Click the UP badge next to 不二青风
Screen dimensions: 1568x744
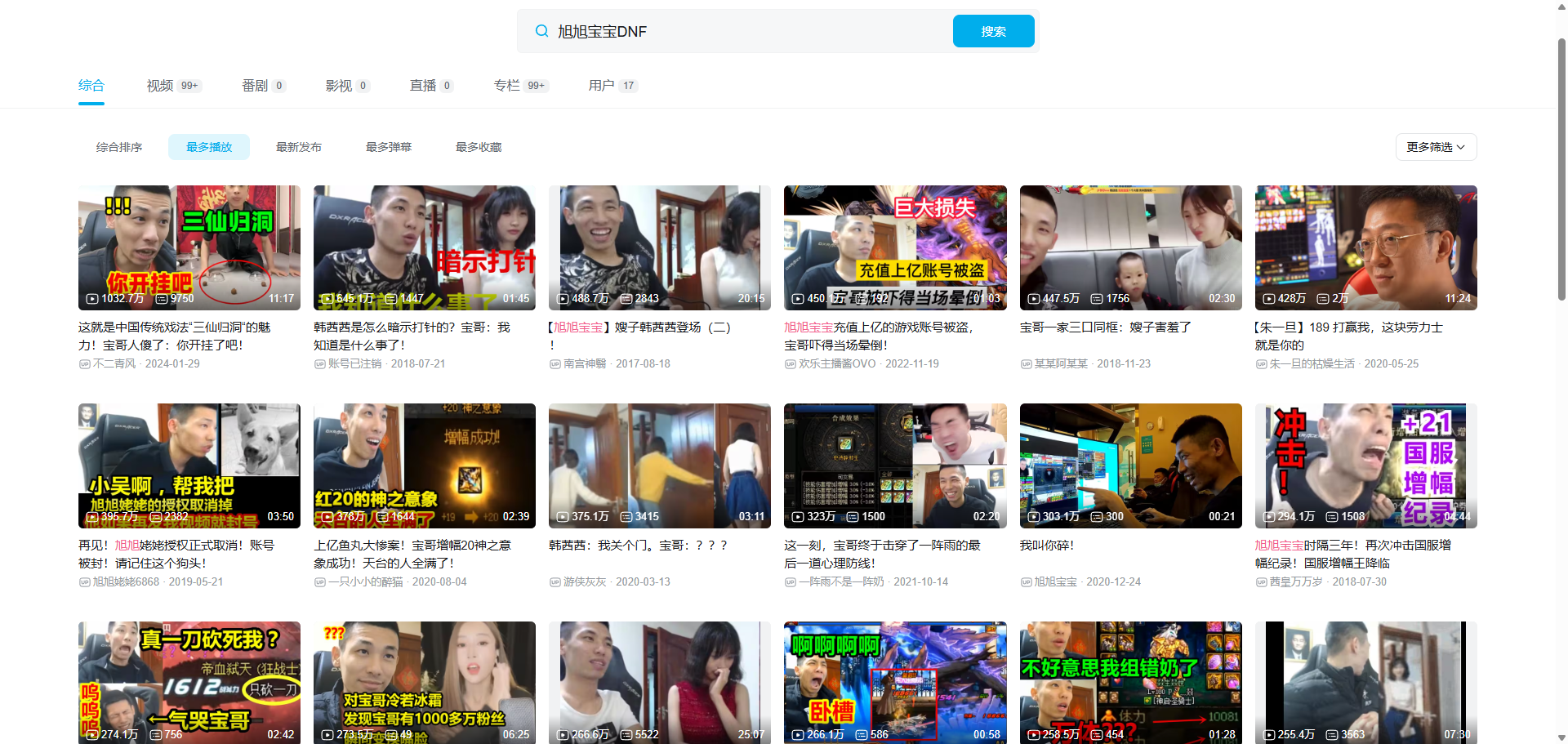point(85,364)
